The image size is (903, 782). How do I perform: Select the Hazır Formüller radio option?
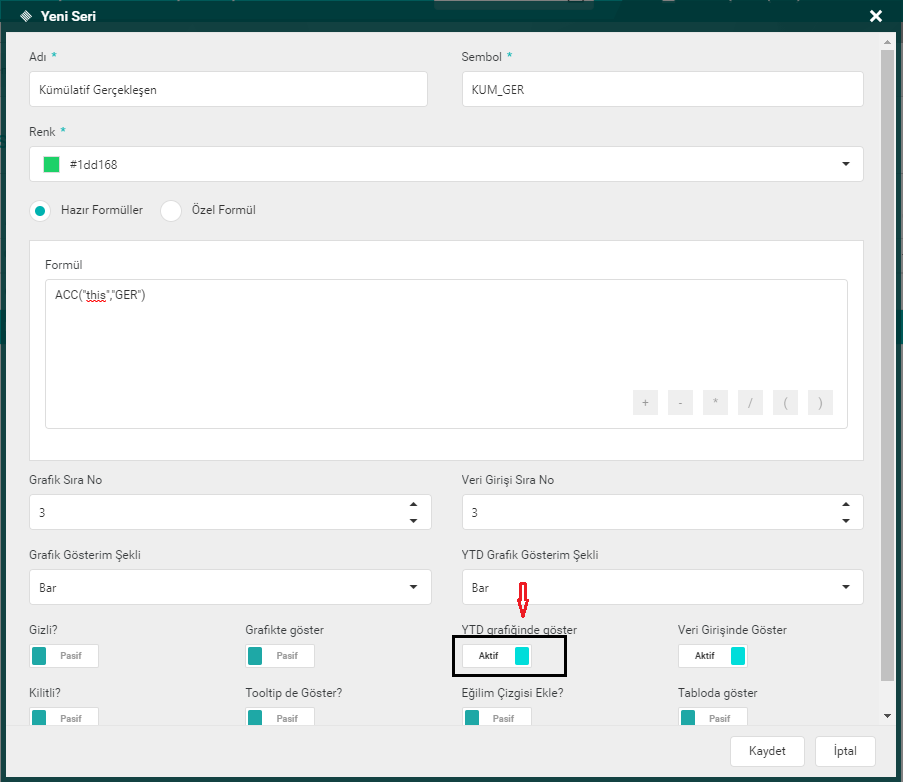pyautogui.click(x=41, y=211)
